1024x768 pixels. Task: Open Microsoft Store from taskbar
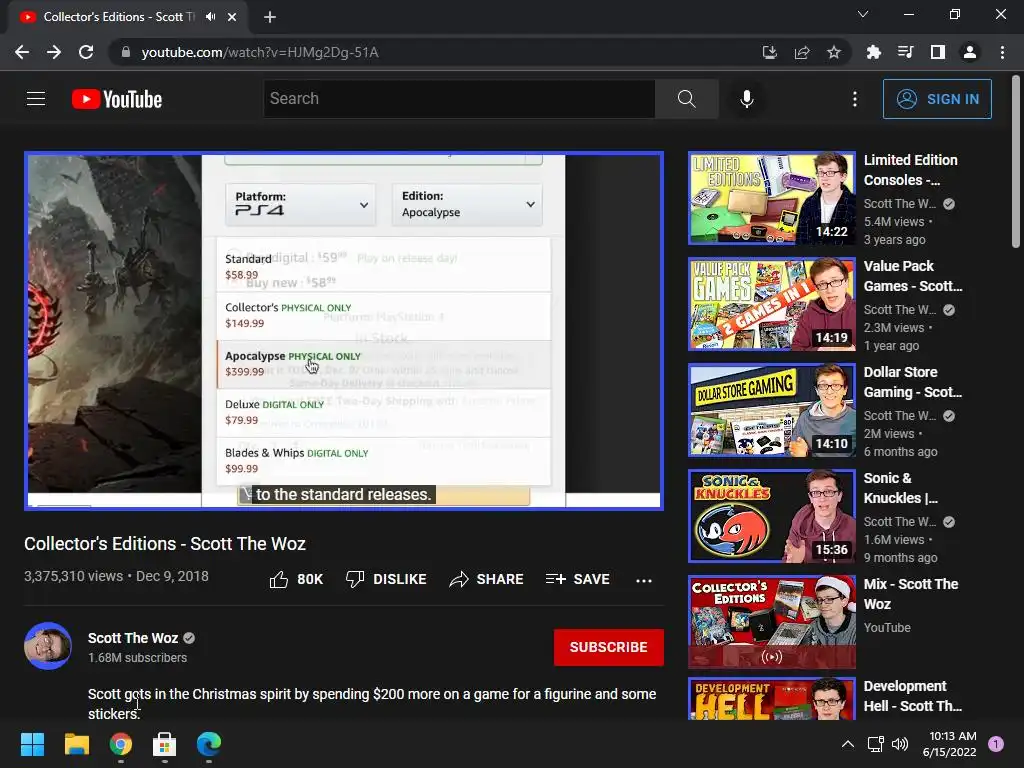coord(165,744)
